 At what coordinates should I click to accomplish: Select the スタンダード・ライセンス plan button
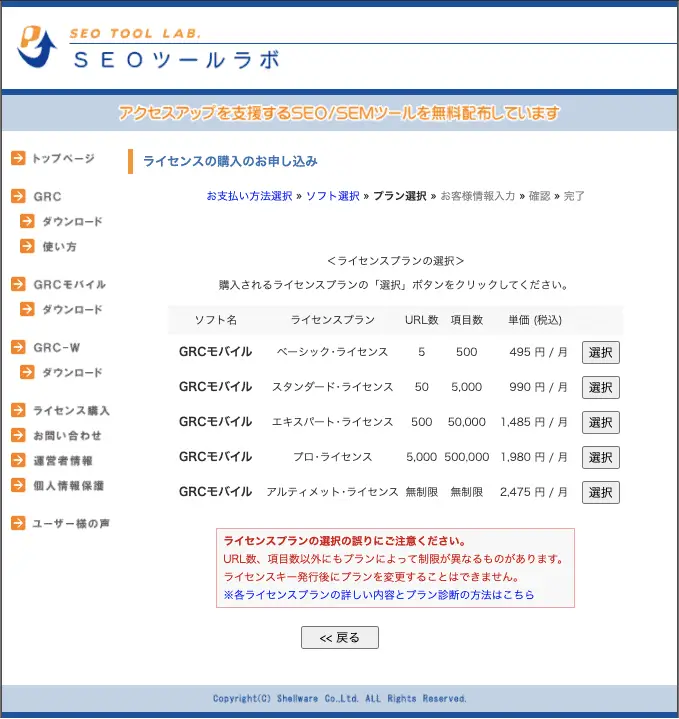coord(601,387)
